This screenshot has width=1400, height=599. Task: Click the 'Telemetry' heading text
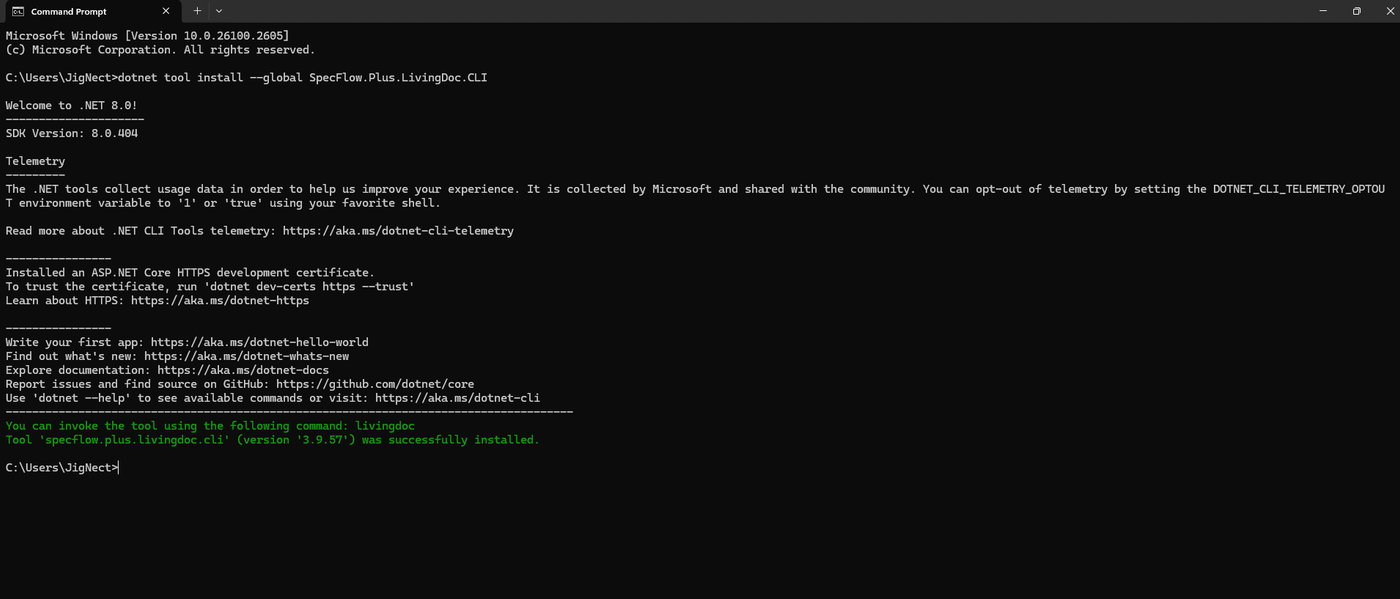pos(35,161)
